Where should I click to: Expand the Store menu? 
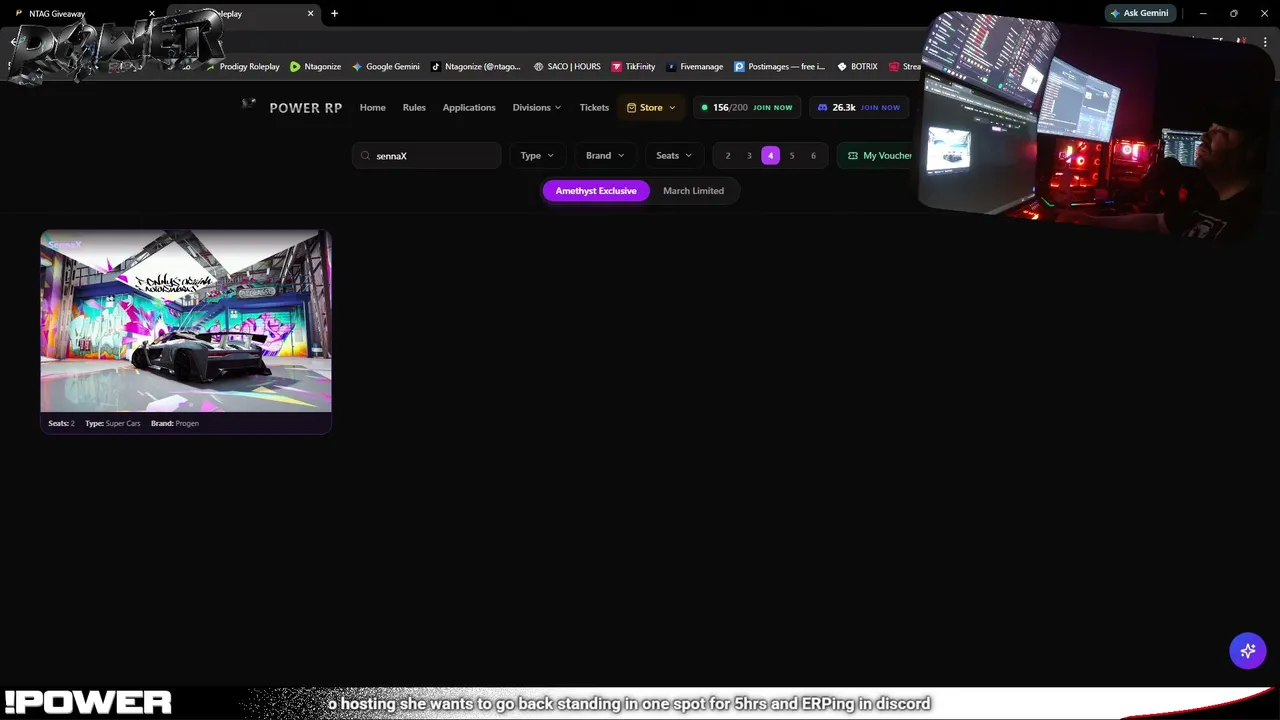pyautogui.click(x=651, y=108)
